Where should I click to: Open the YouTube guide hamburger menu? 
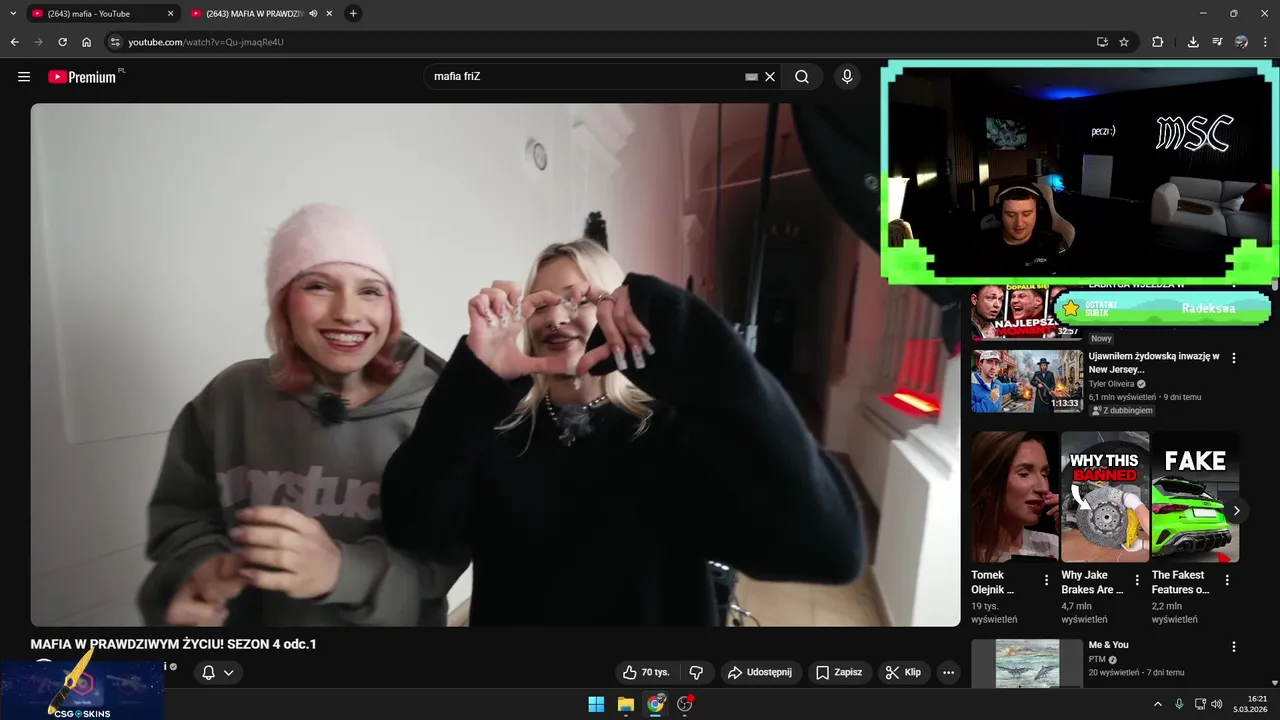coord(24,77)
